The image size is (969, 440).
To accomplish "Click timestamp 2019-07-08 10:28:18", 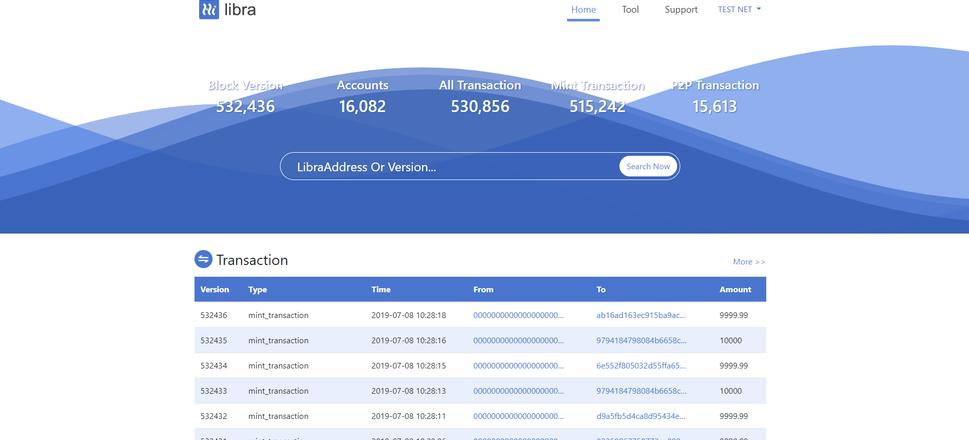I will pyautogui.click(x=408, y=315).
